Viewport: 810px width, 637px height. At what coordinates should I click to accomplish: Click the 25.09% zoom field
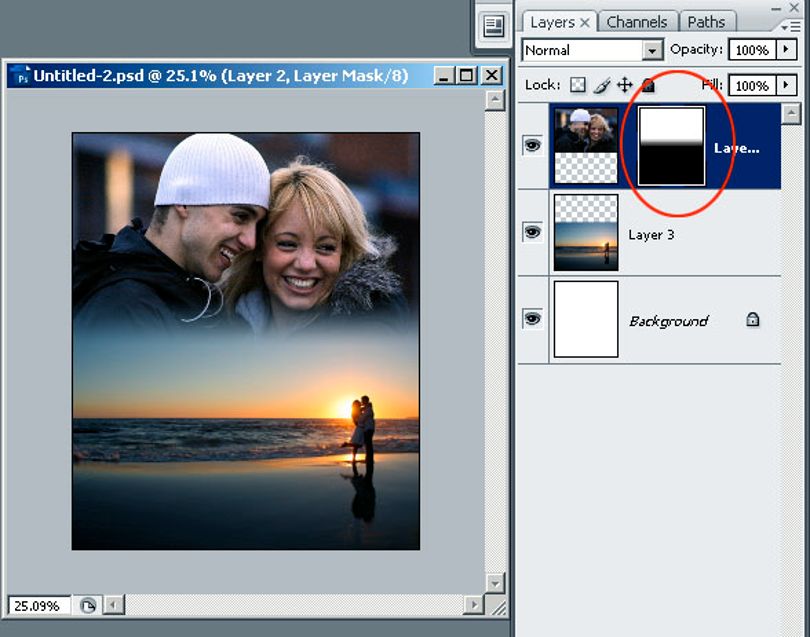[x=39, y=605]
